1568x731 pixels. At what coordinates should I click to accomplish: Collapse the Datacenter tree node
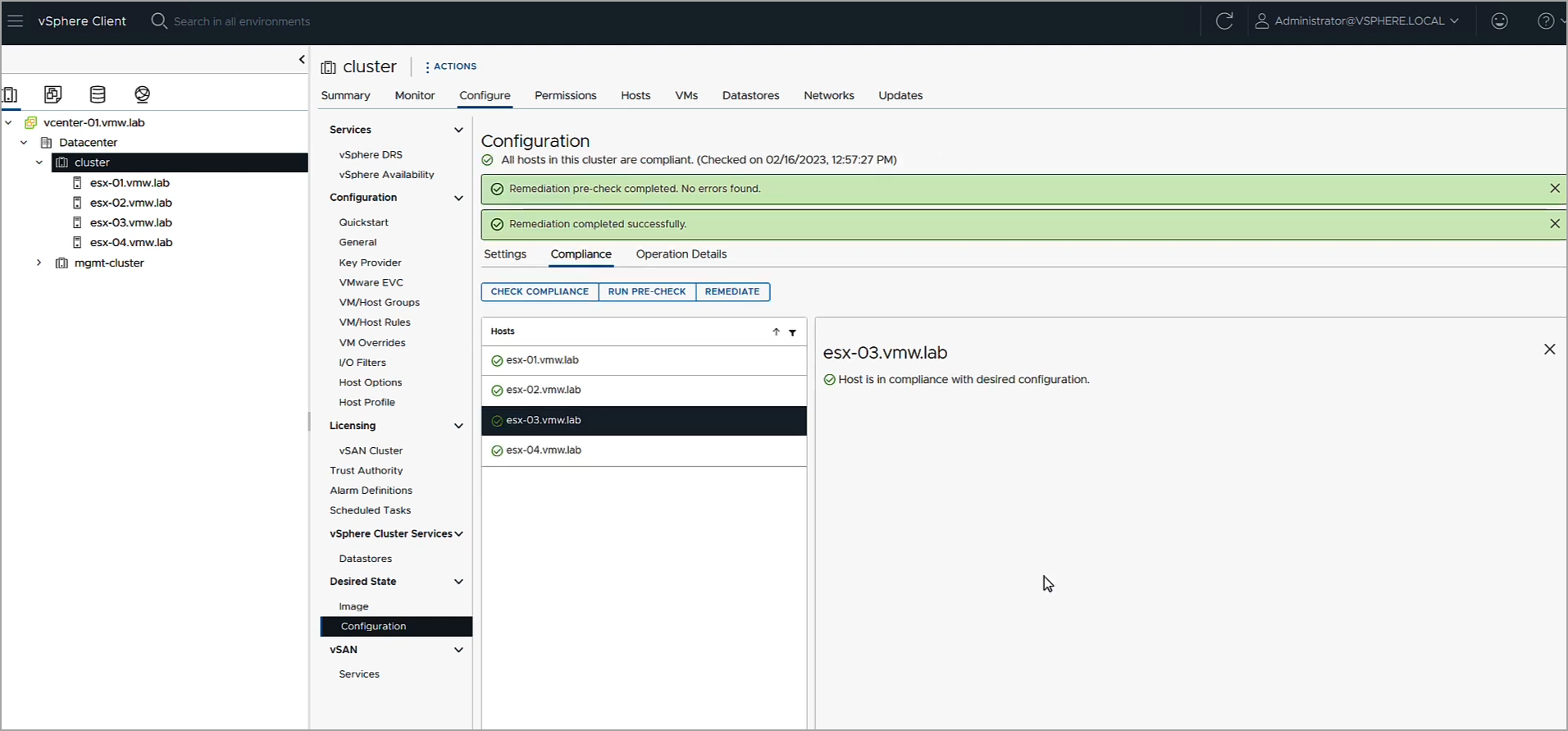pos(24,142)
